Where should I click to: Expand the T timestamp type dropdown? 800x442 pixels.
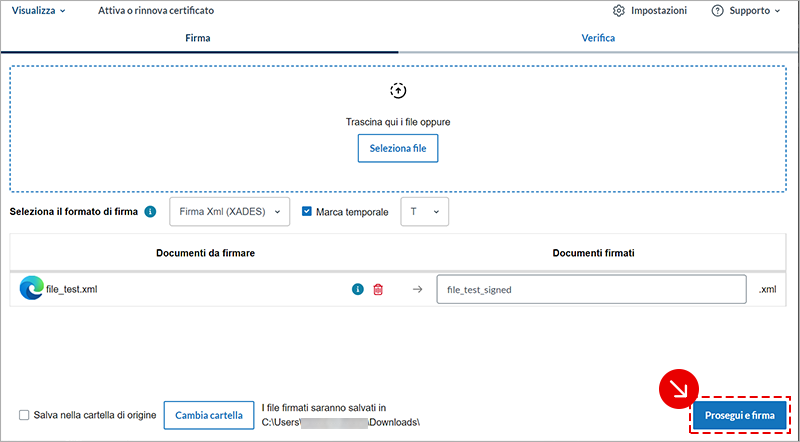(x=424, y=212)
